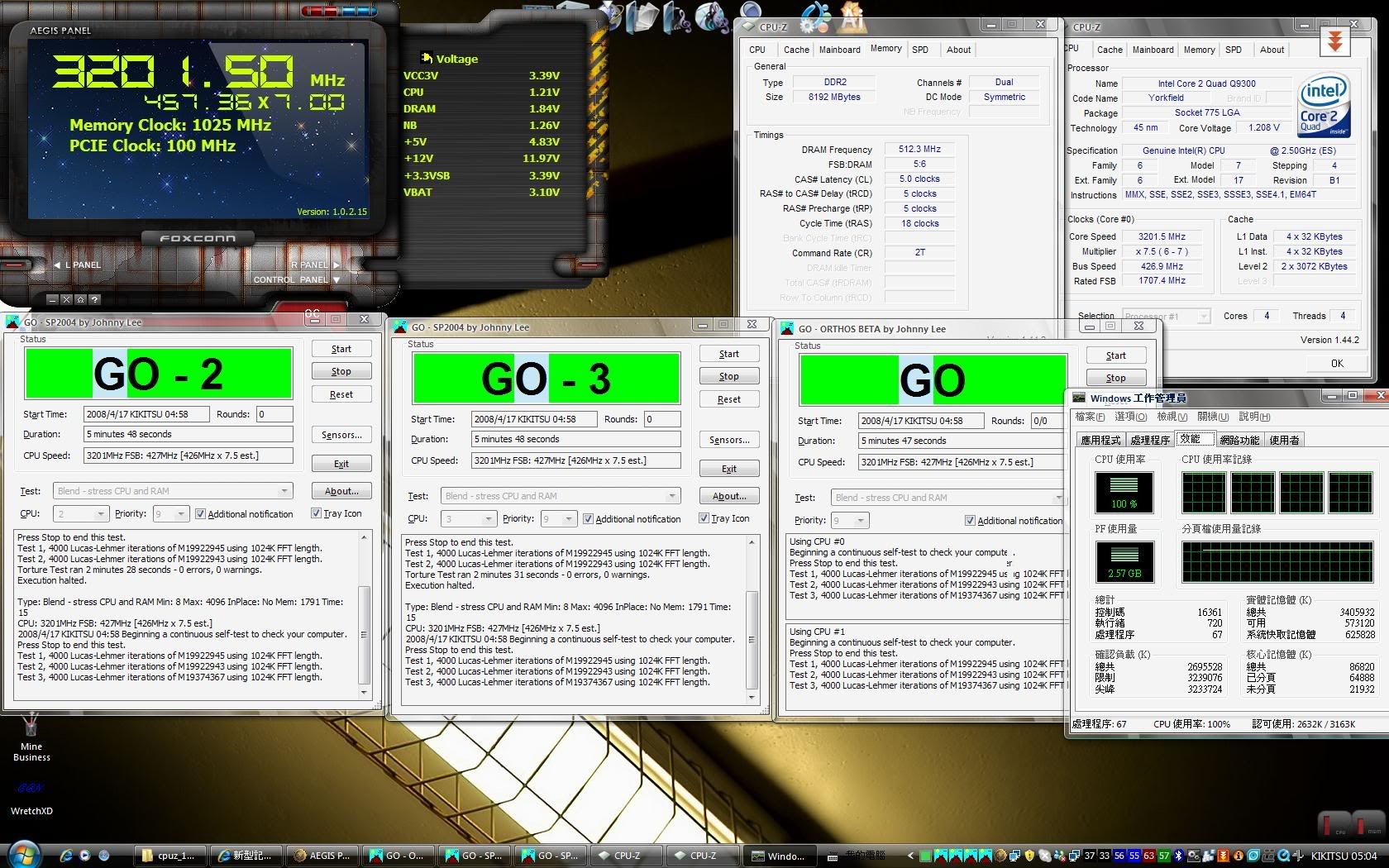Screen dimensions: 1389x868
Task: Open the Mine Business desktop icon
Action: pos(31,738)
